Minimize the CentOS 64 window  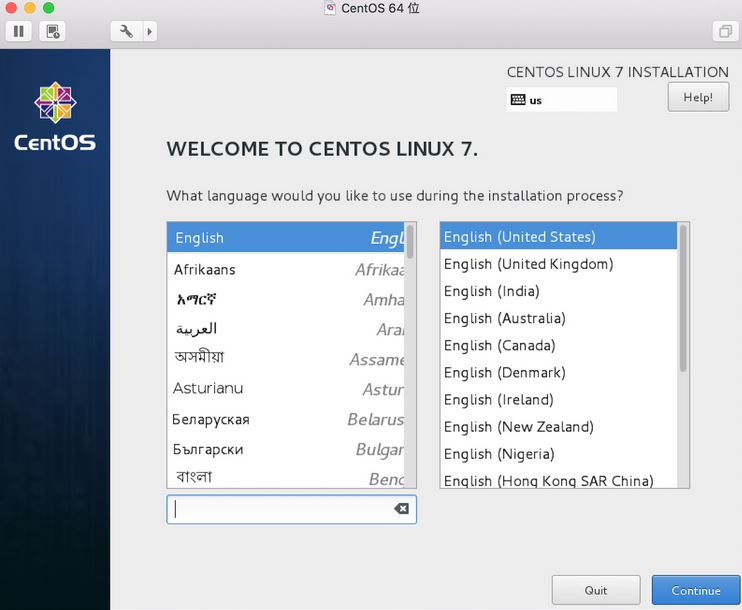point(30,7)
